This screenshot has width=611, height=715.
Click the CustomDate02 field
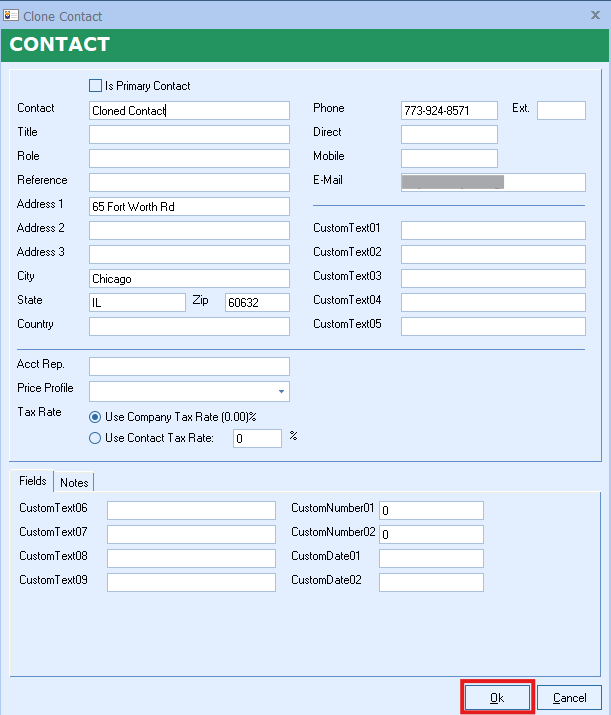coord(431,582)
